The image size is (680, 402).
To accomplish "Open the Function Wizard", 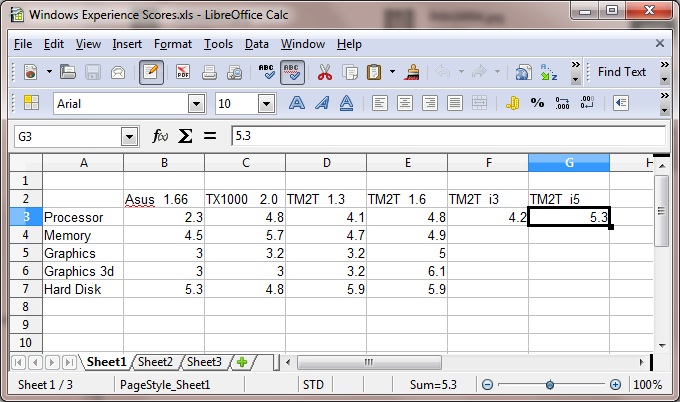I will click(x=160, y=137).
